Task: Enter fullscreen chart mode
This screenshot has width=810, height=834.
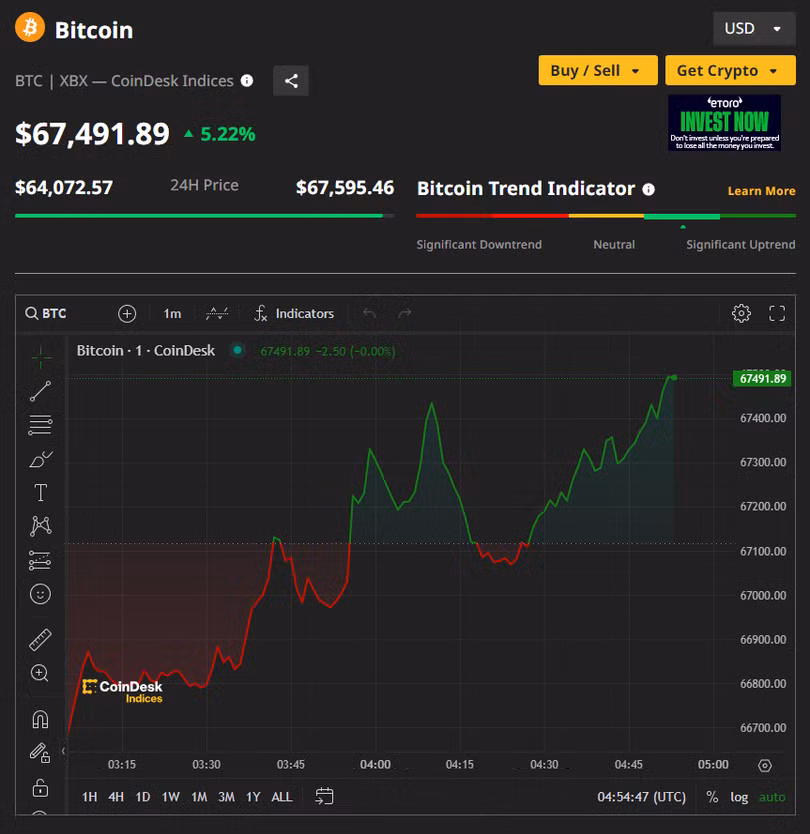Action: [777, 313]
